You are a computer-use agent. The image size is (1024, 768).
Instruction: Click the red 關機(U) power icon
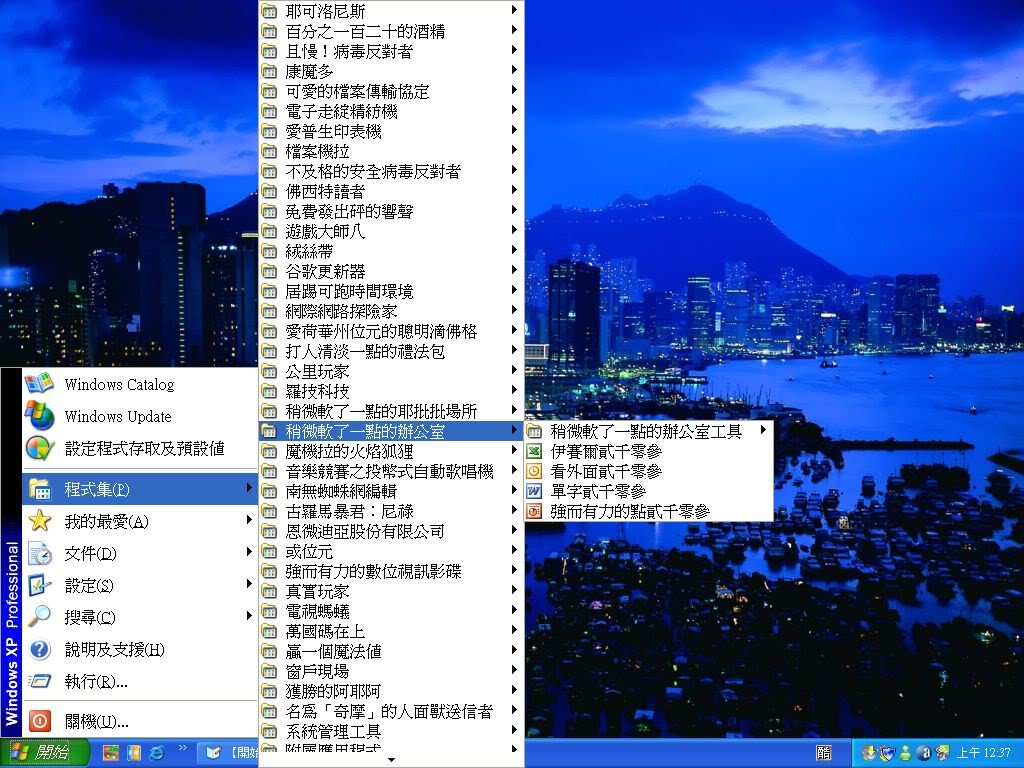pos(39,720)
